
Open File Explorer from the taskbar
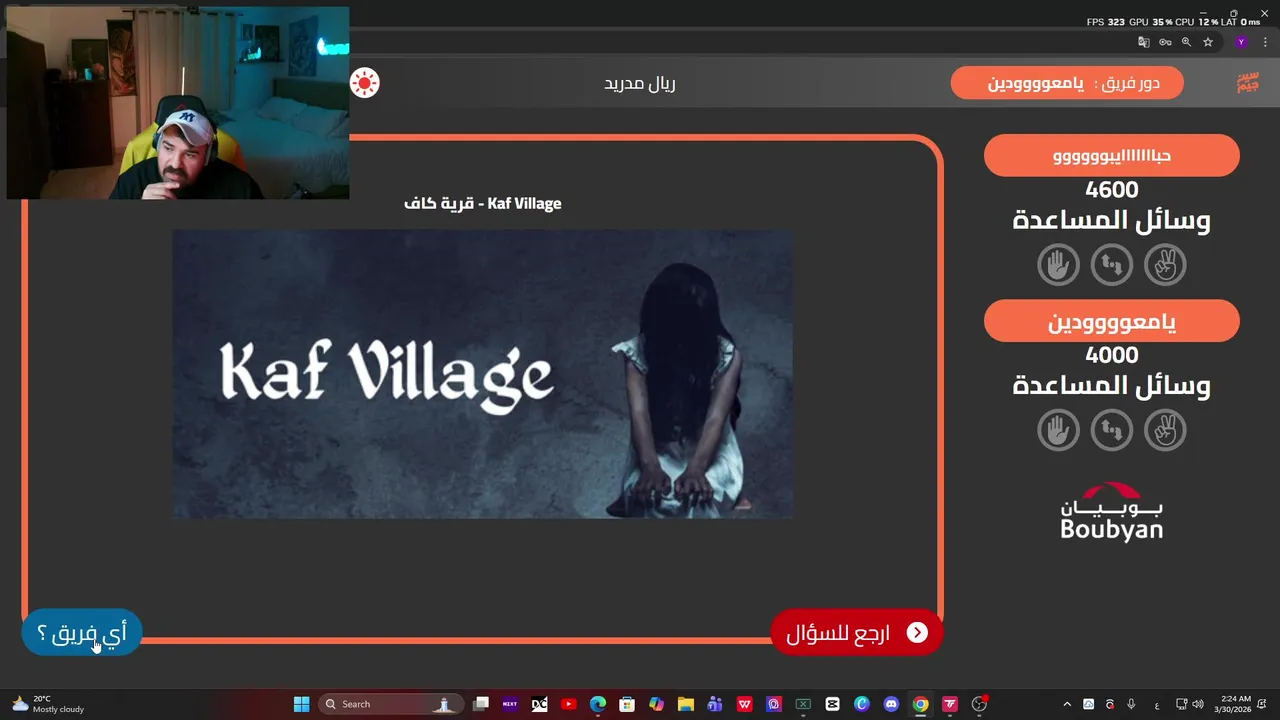[685, 704]
